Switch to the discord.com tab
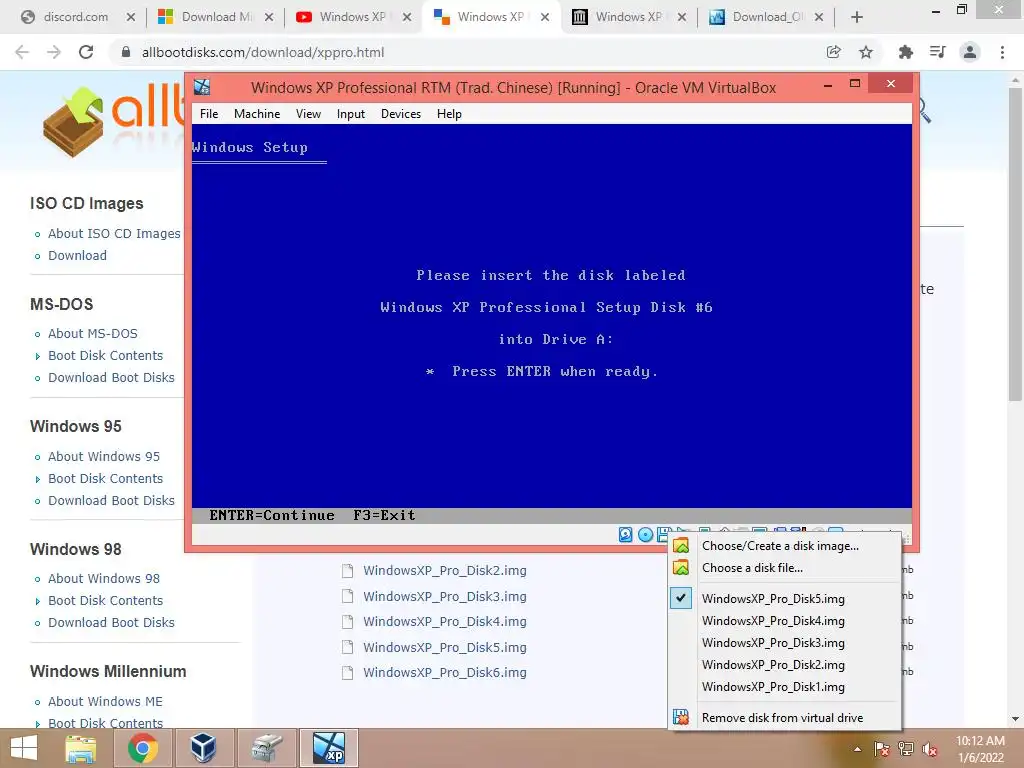 [x=76, y=18]
